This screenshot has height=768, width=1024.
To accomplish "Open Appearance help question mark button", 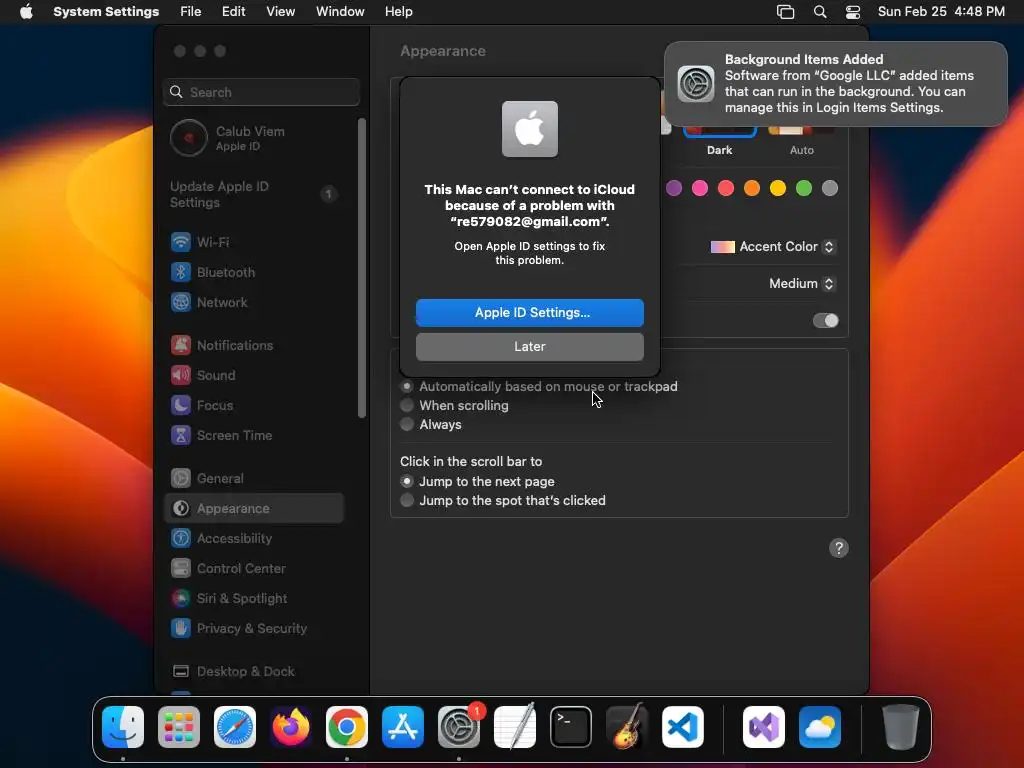I will tap(839, 548).
